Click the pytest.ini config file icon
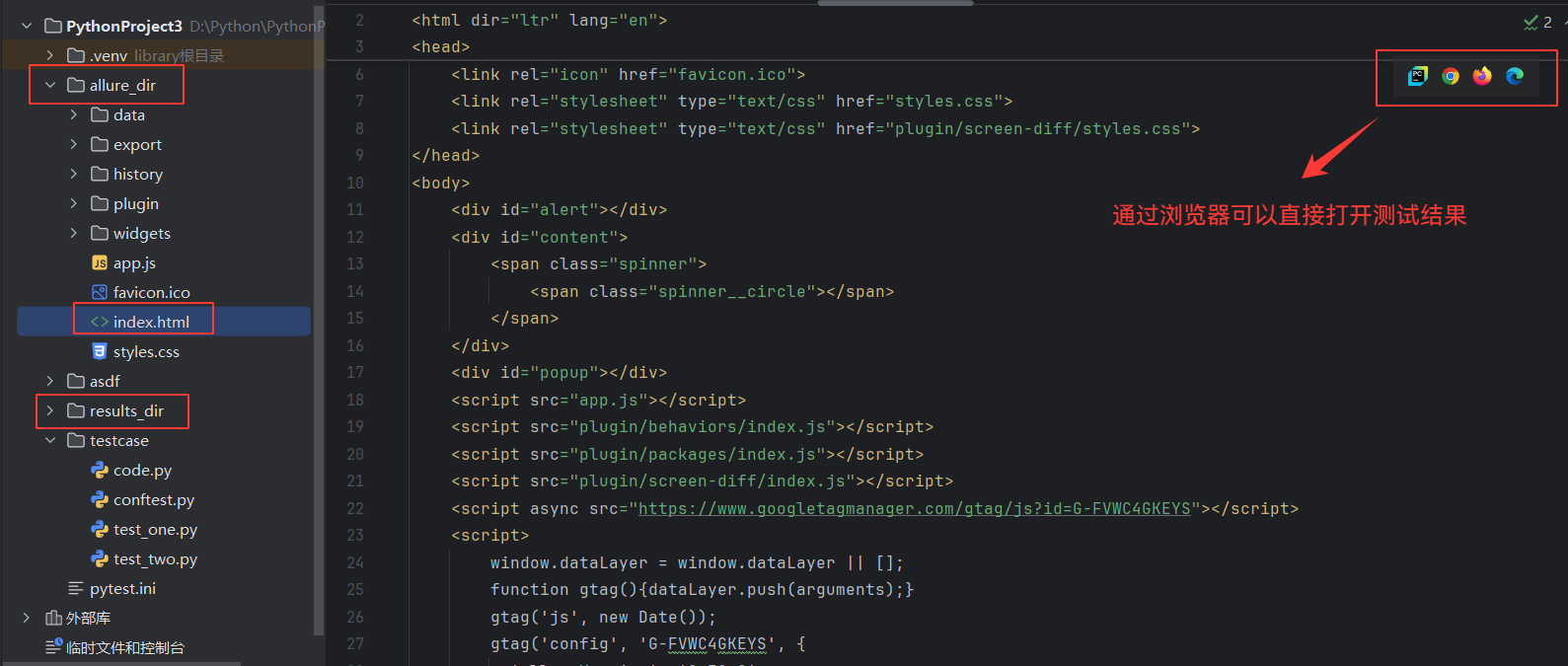 (x=76, y=588)
